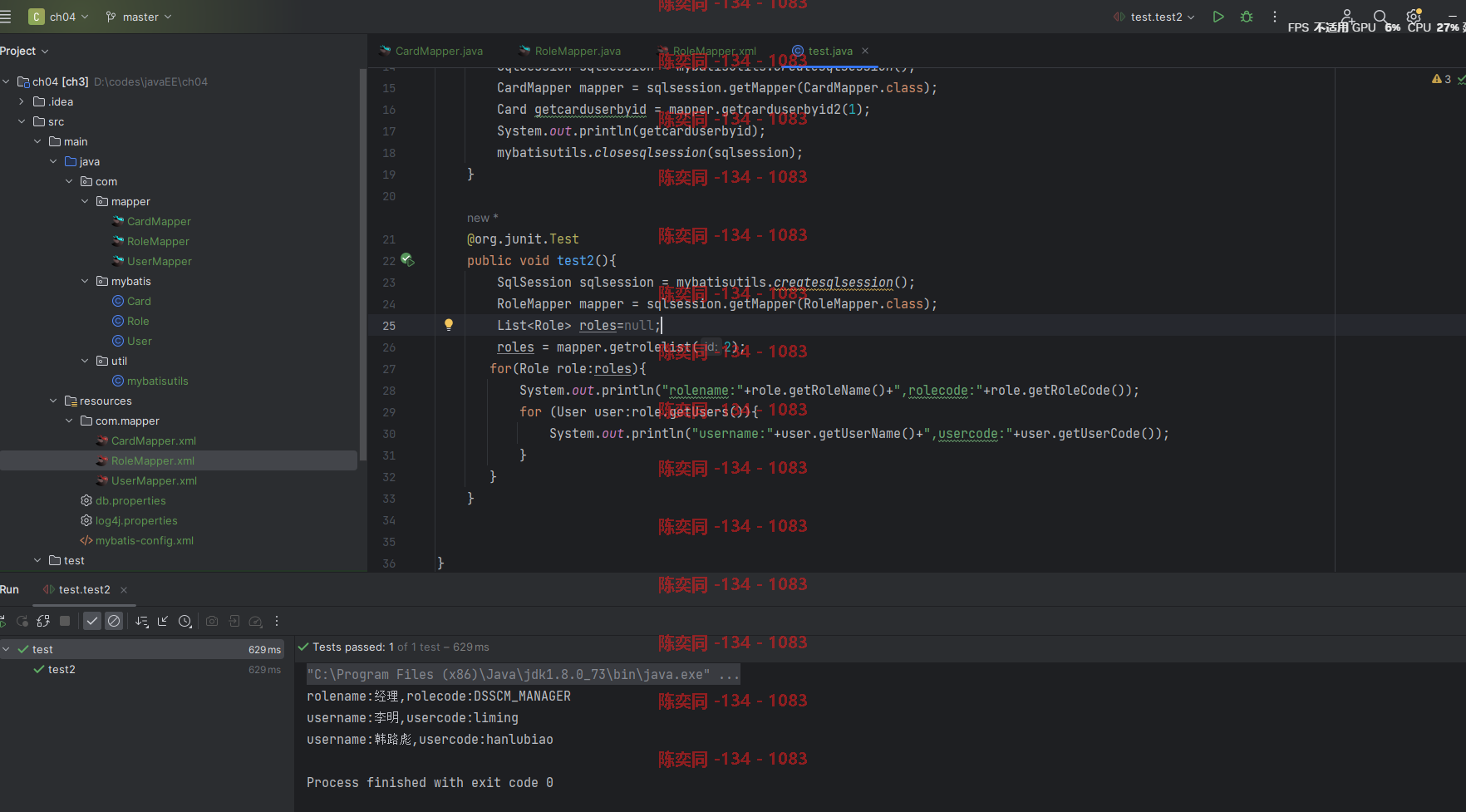This screenshot has width=1466, height=812.
Task: Click the warnings indicator showing 3 in editor
Action: click(1442, 79)
